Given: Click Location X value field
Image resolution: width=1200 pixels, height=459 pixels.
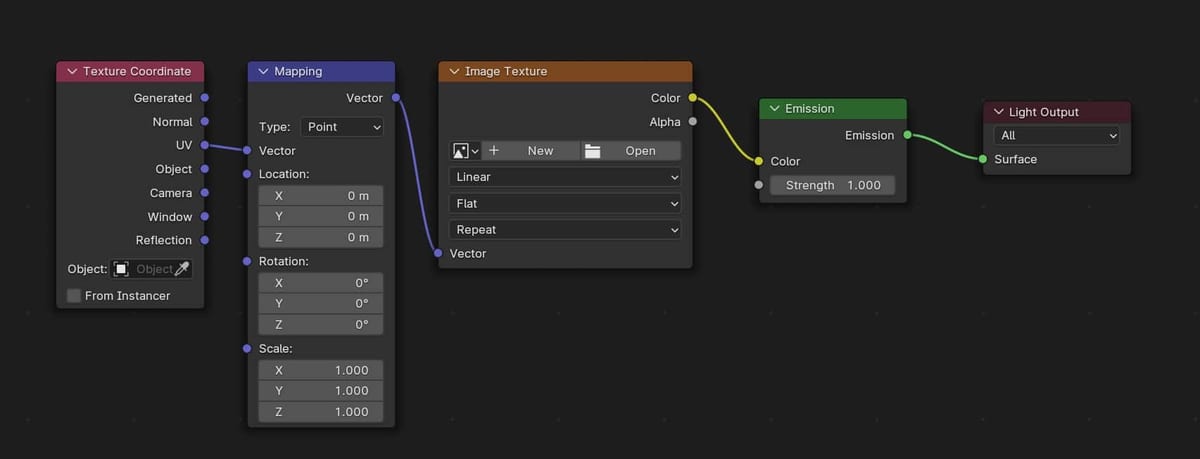Looking at the screenshot, I should coord(320,196).
